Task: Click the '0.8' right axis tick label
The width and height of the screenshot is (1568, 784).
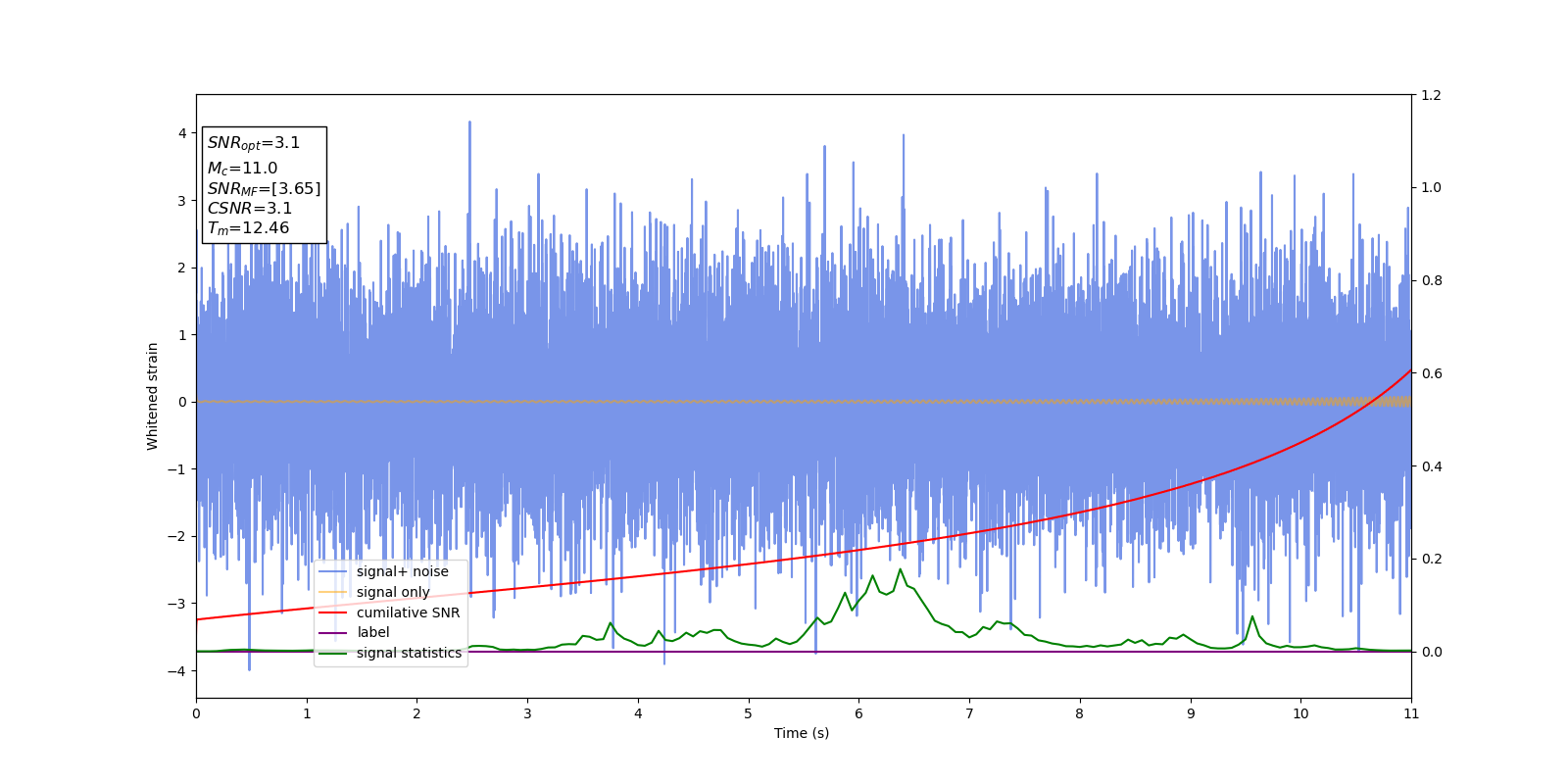Action: coord(1431,280)
